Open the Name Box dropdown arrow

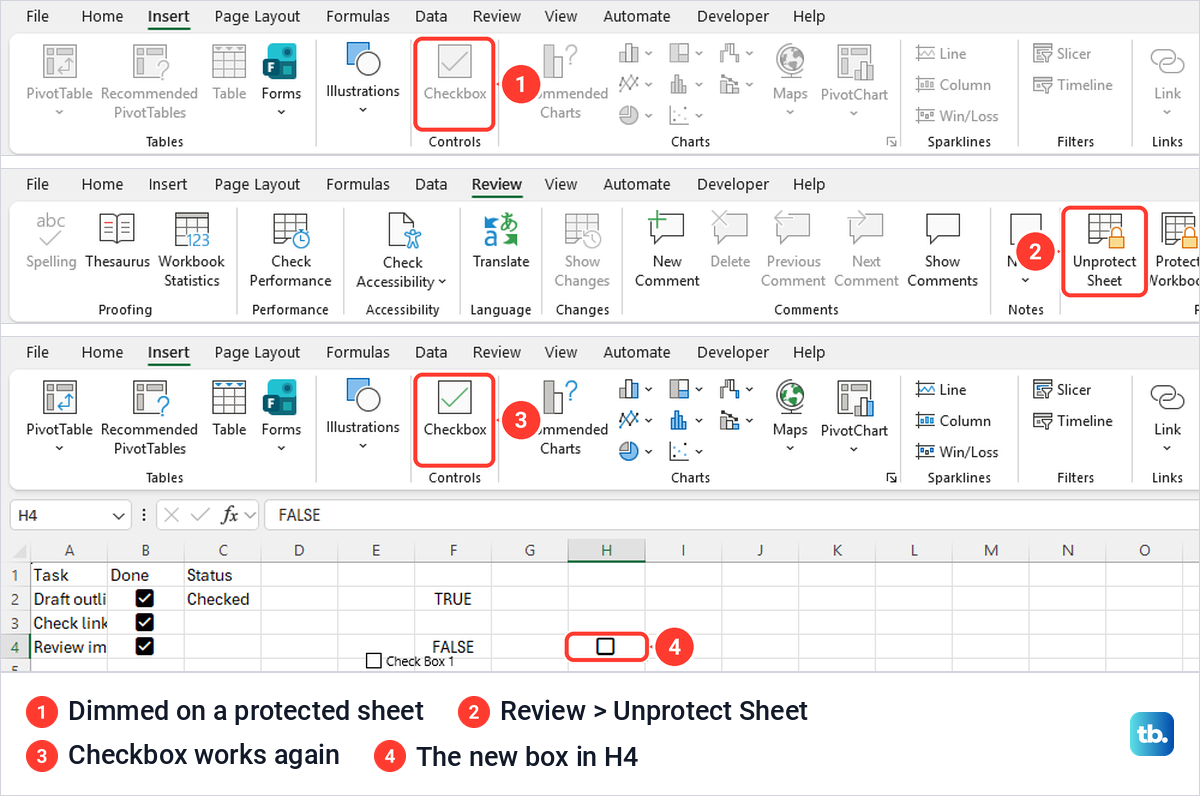[x=119, y=515]
